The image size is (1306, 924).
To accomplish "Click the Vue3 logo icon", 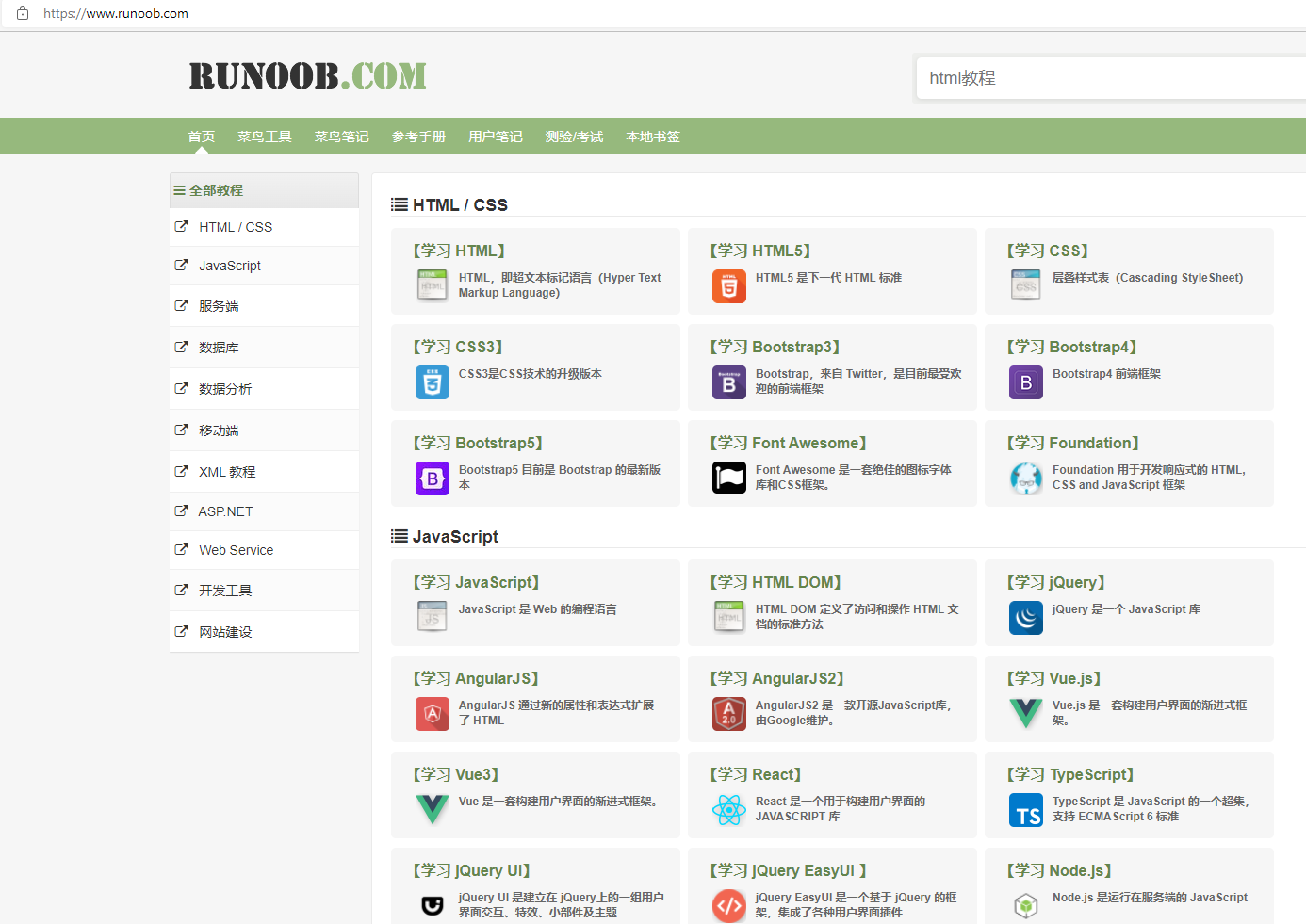I will [433, 809].
